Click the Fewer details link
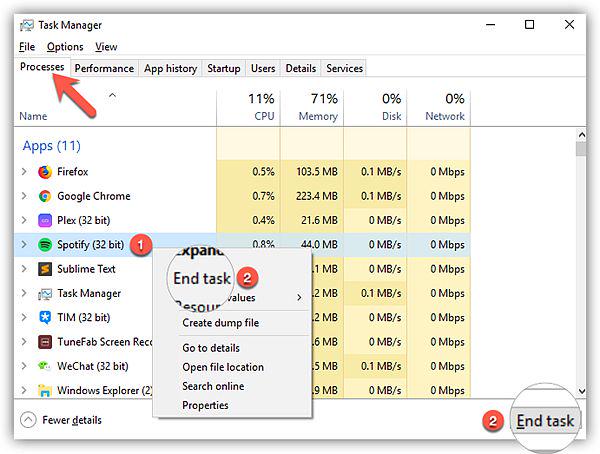The height and width of the screenshot is (454, 600). click(x=72, y=420)
